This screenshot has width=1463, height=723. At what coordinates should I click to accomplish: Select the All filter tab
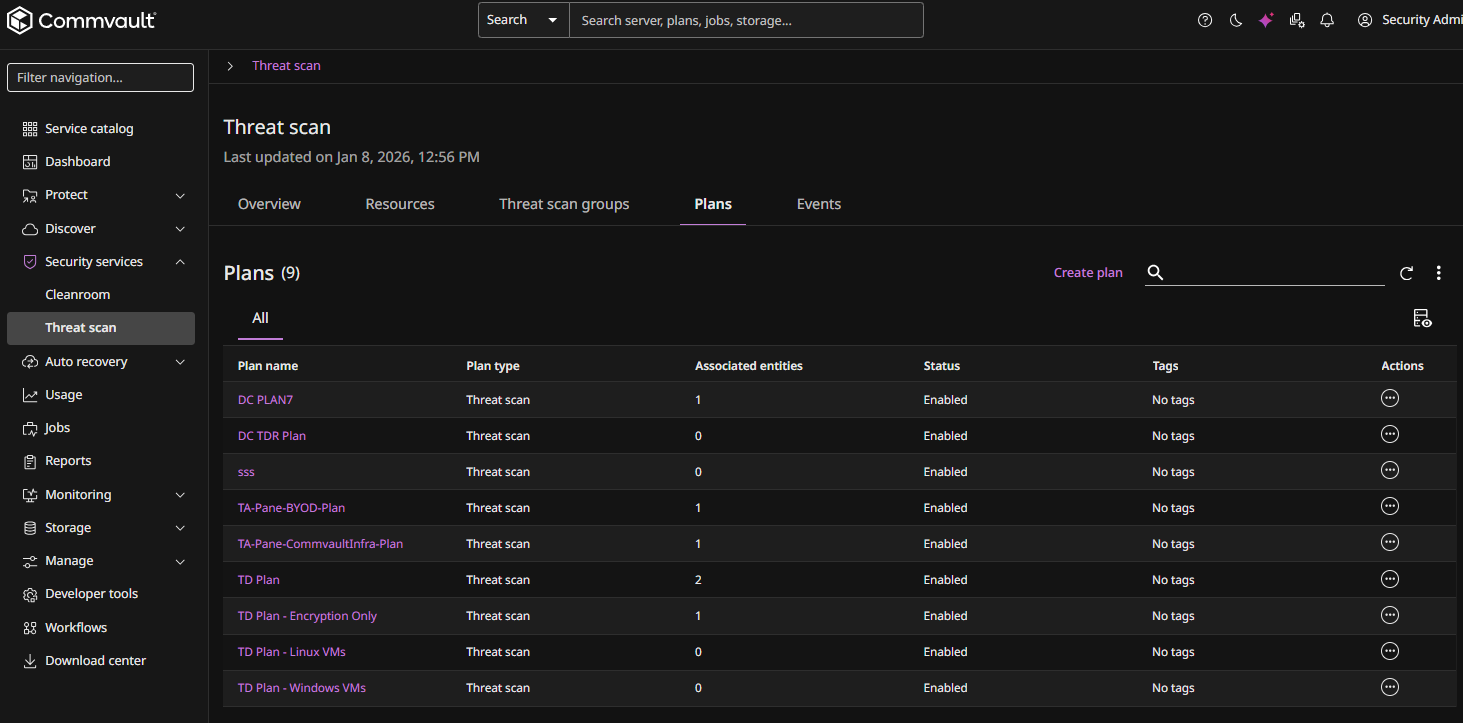click(260, 318)
